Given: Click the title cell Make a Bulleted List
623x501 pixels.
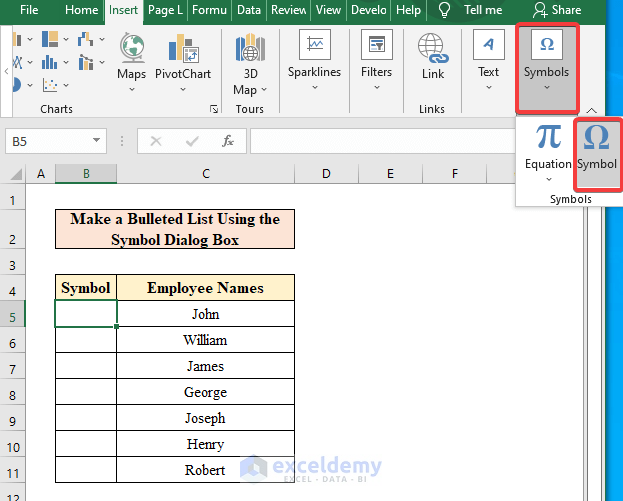Looking at the screenshot, I should click(x=175, y=229).
